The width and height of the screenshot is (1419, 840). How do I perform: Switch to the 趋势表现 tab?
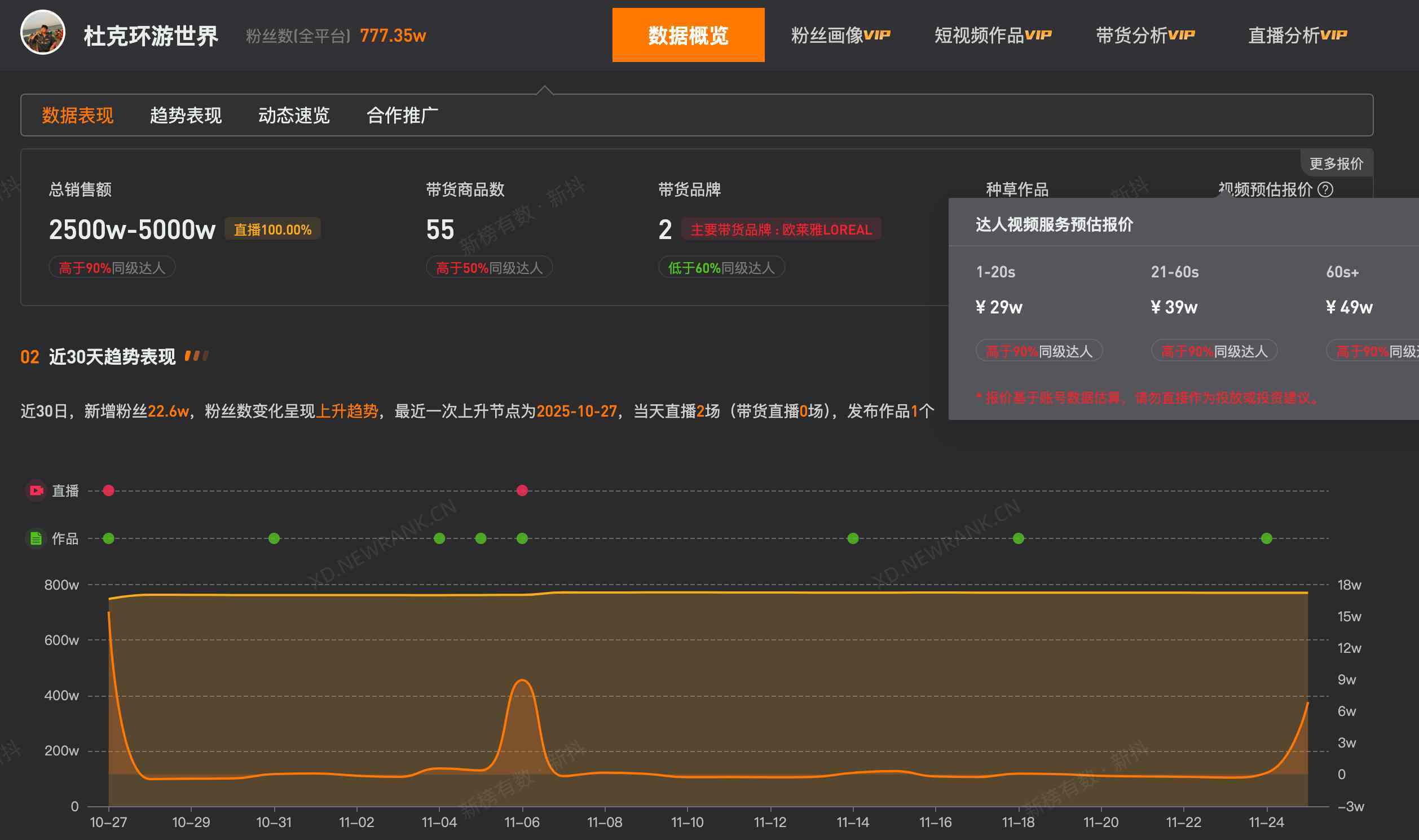coord(186,115)
